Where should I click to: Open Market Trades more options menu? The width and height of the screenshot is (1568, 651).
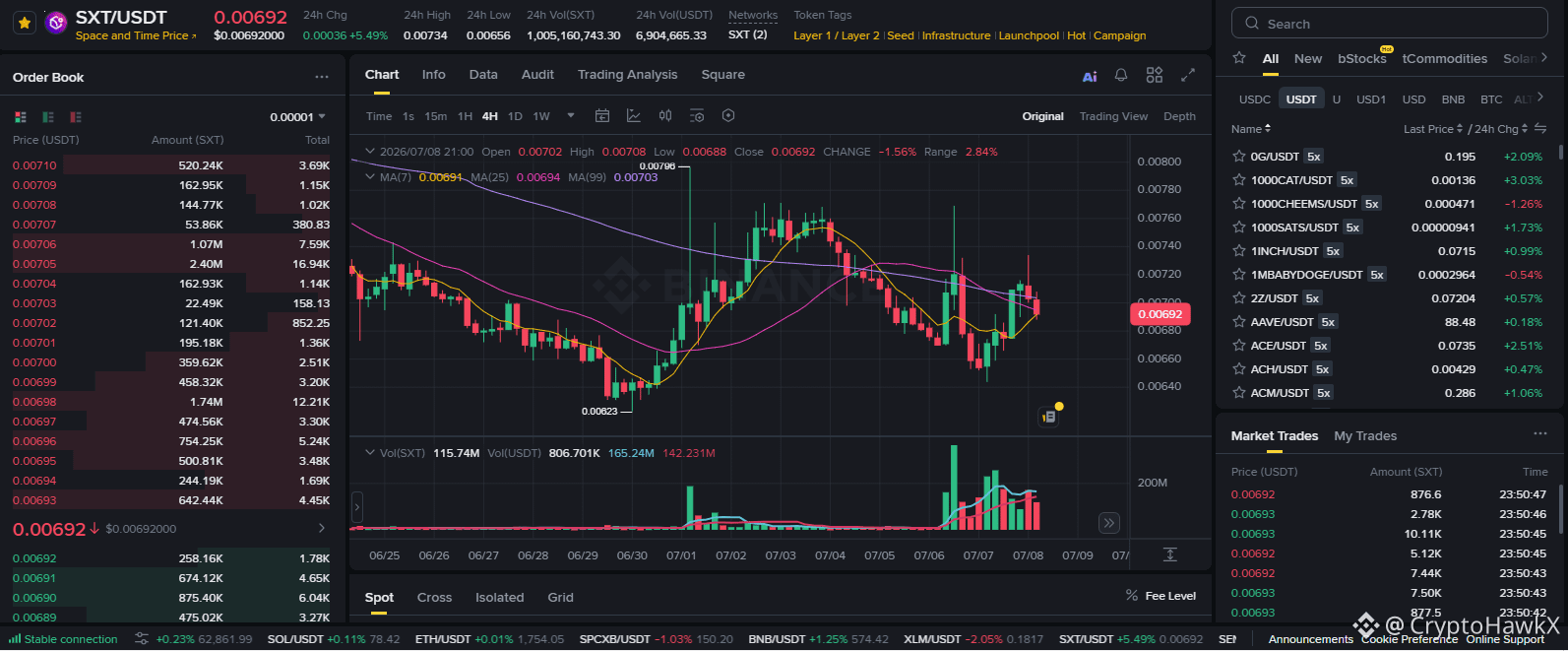coord(1540,434)
